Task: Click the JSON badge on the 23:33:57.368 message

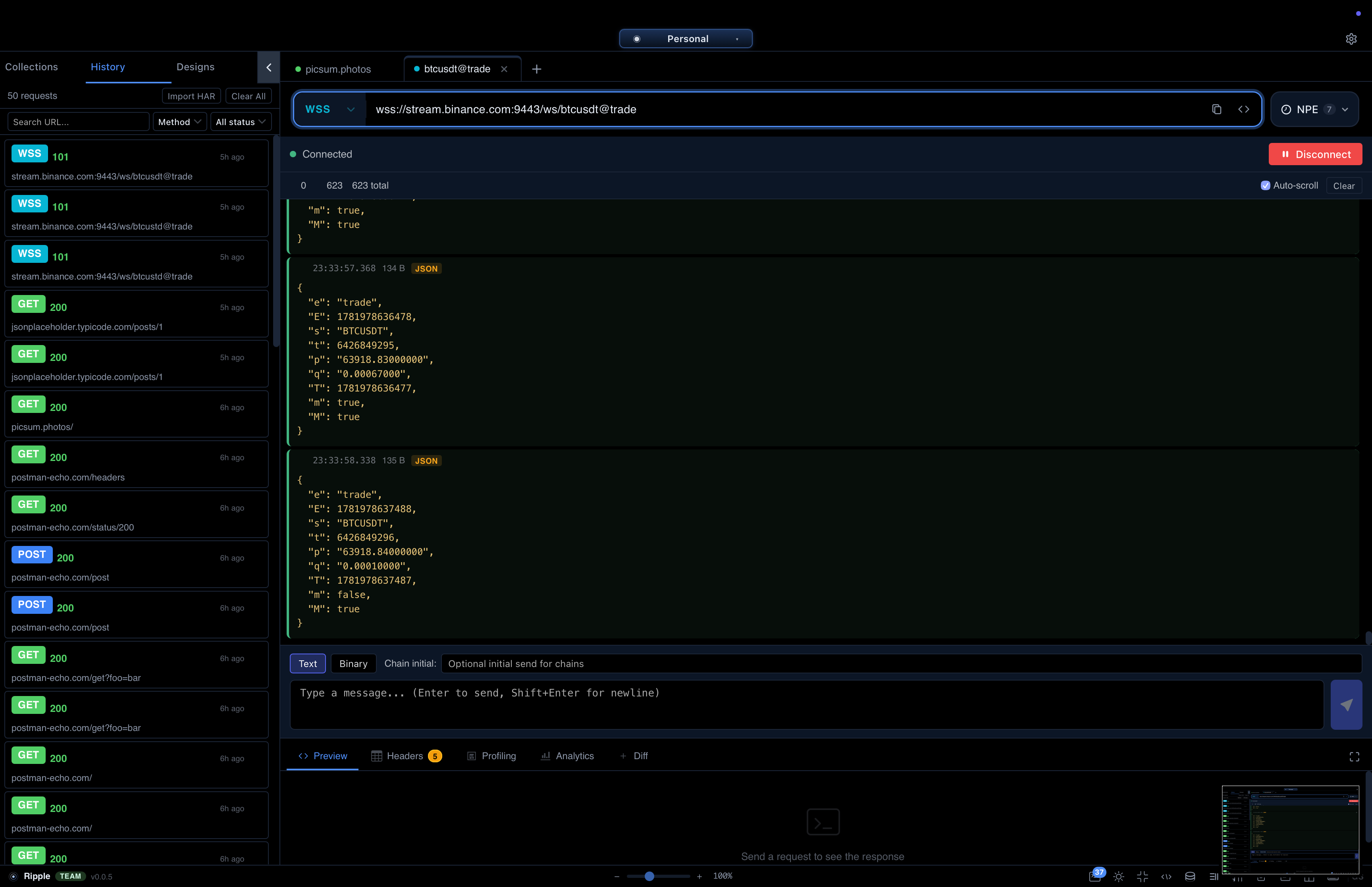Action: tap(426, 268)
